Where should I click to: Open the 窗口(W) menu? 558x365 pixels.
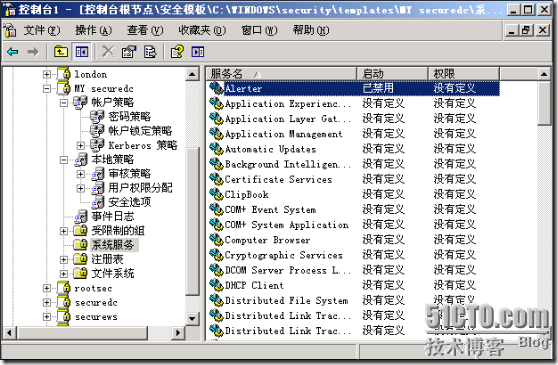(x=259, y=31)
